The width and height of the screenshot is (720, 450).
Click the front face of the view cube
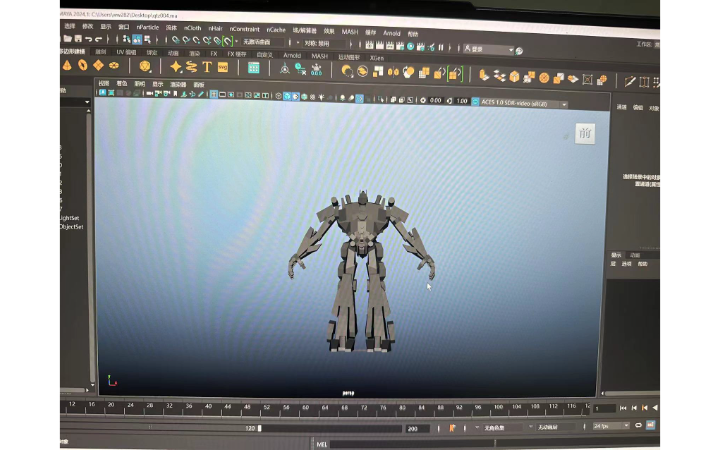(585, 134)
